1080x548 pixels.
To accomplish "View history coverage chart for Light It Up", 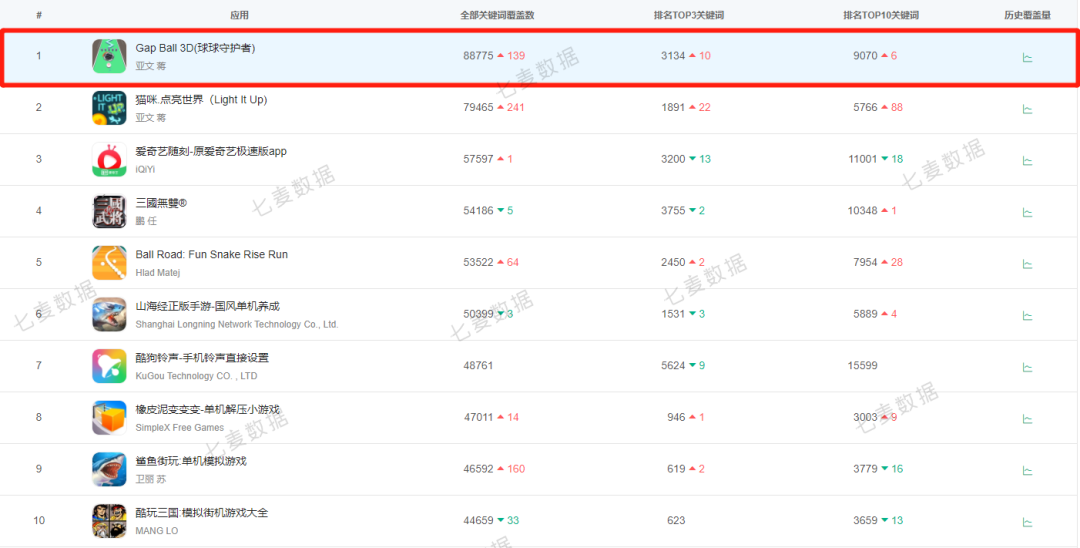I will [x=1027, y=109].
